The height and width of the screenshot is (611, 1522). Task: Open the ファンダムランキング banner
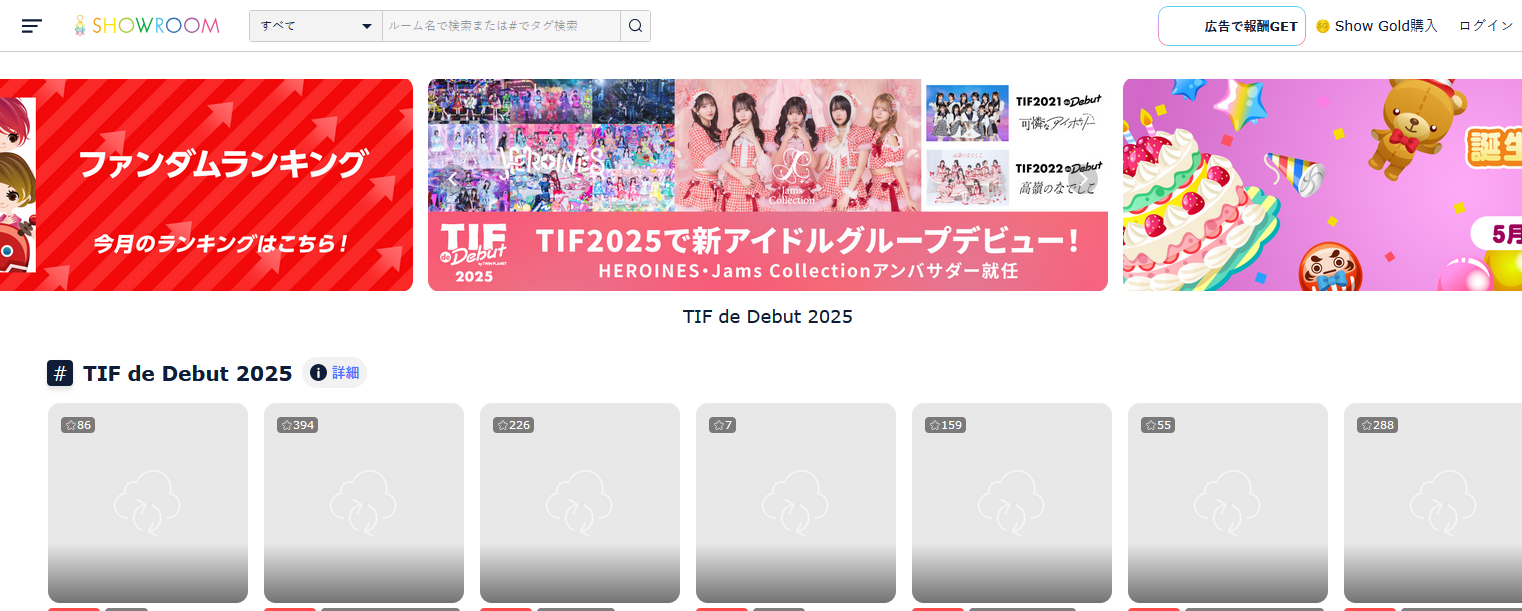[x=206, y=185]
